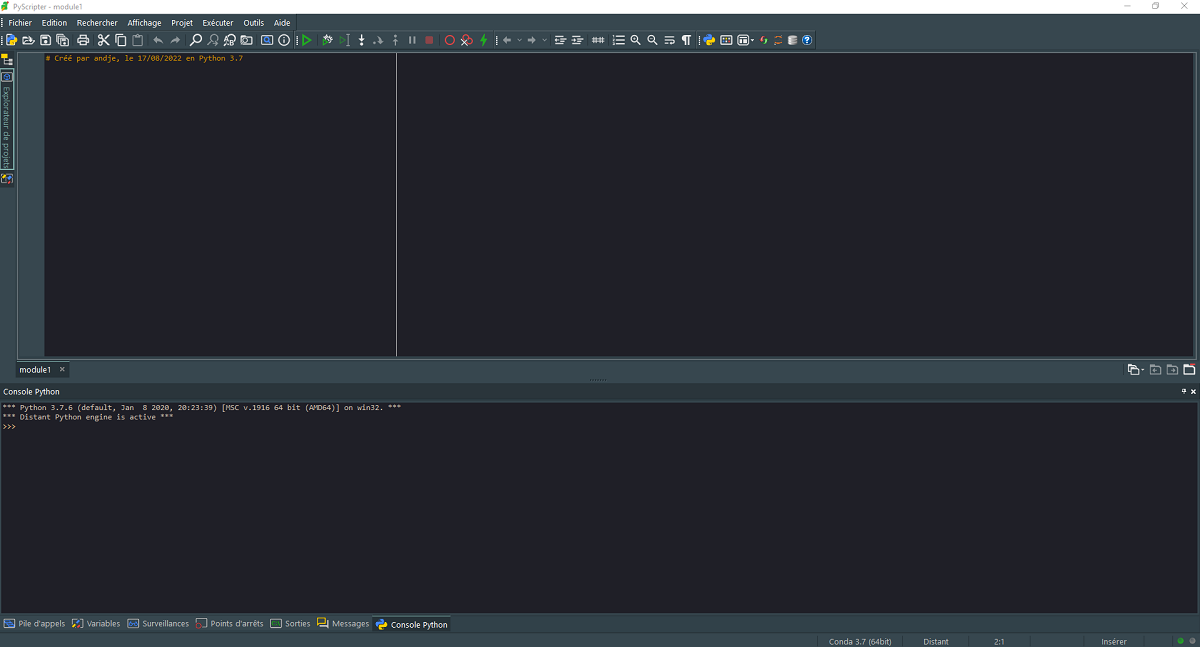Open the Python versions icon
This screenshot has height=647, width=1200.
(709, 40)
